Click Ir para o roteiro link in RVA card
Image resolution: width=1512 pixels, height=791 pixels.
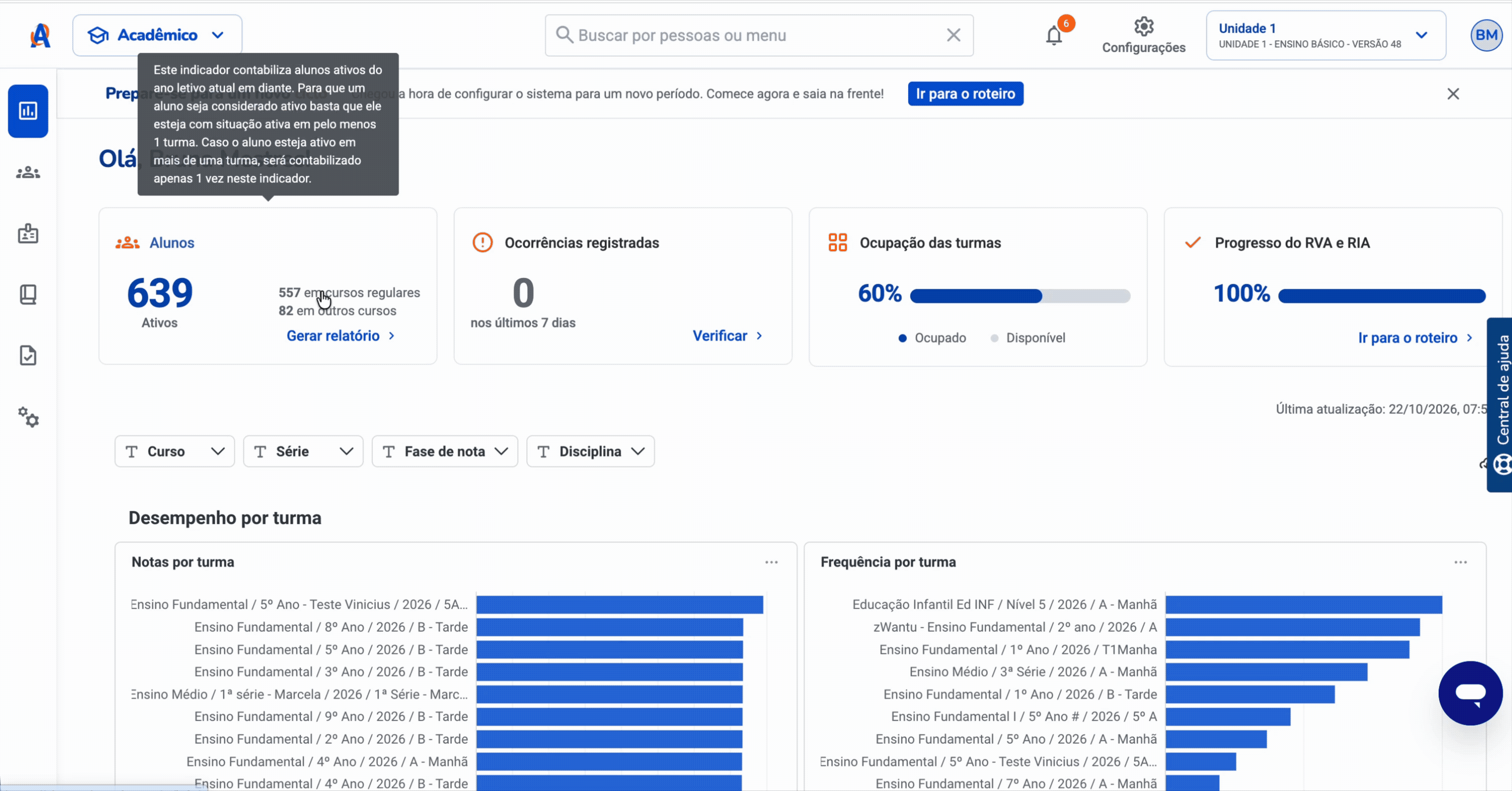click(x=1415, y=338)
